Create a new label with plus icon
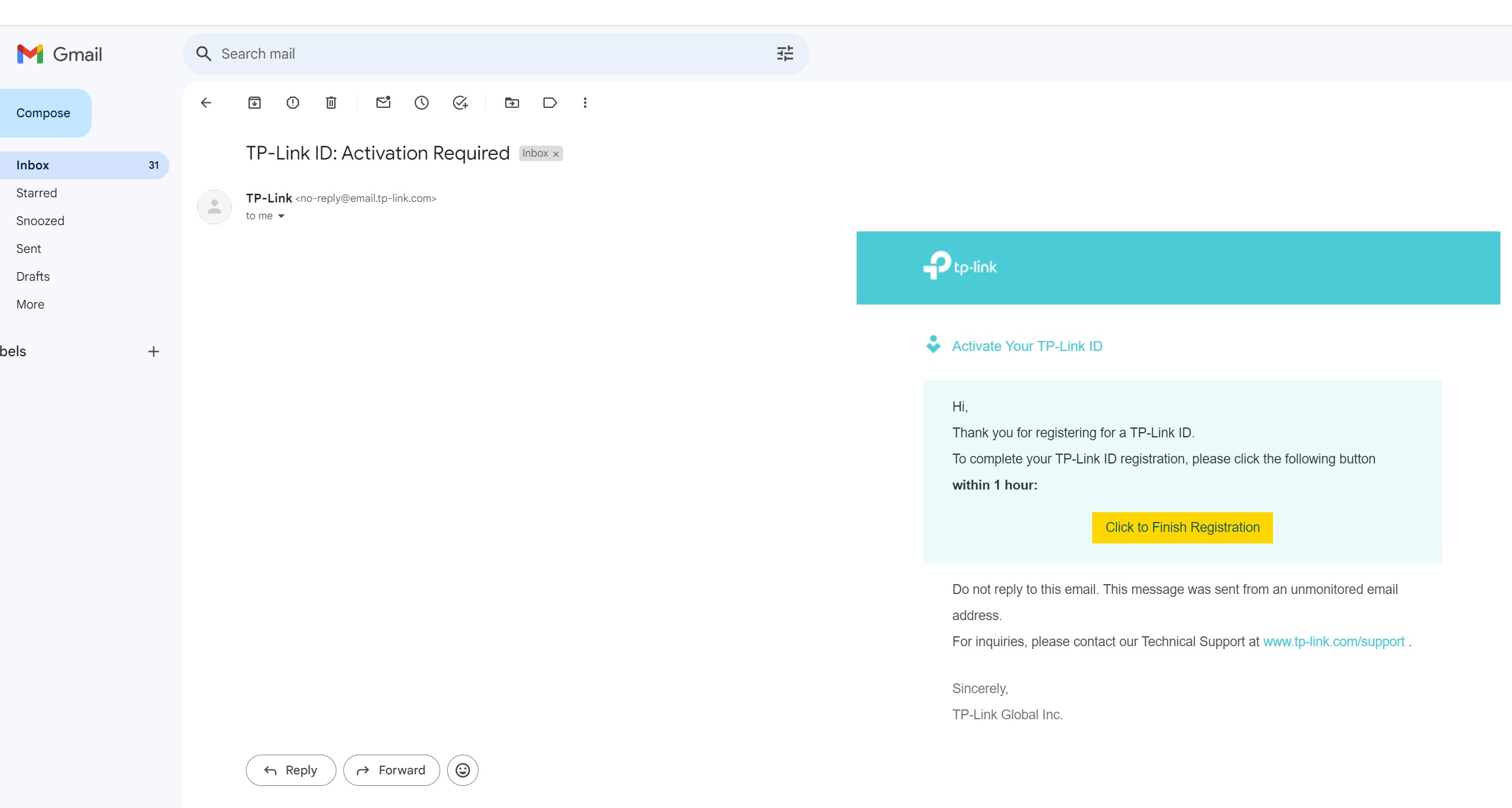 pyautogui.click(x=153, y=351)
